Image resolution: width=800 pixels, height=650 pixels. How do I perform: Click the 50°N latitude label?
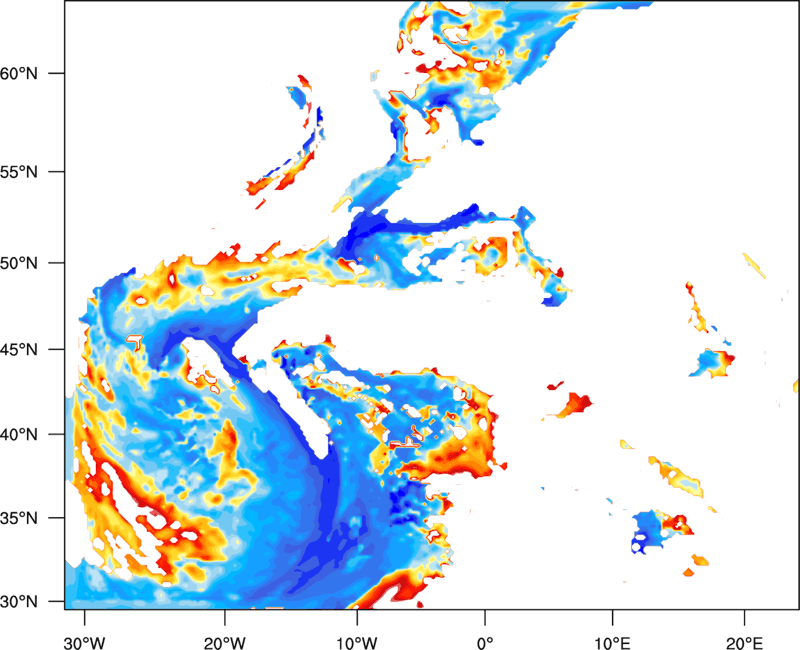click(19, 263)
